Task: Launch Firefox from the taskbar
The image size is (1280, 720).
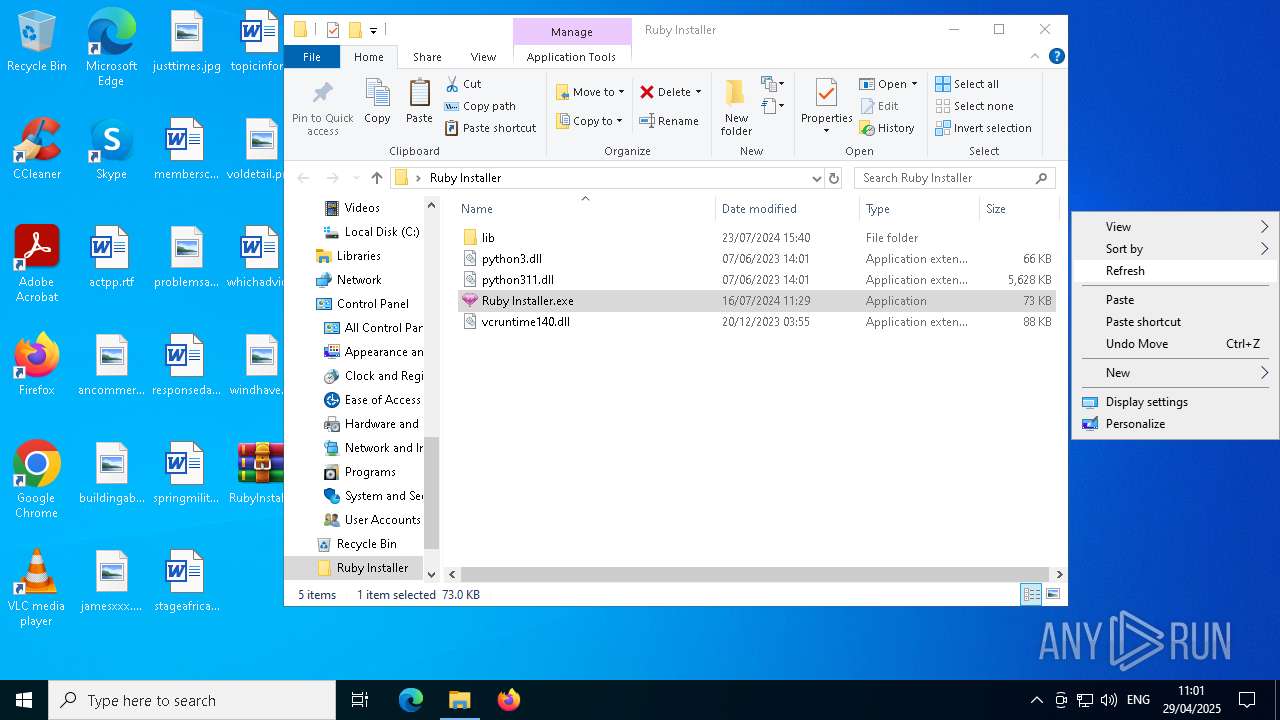Action: point(509,700)
